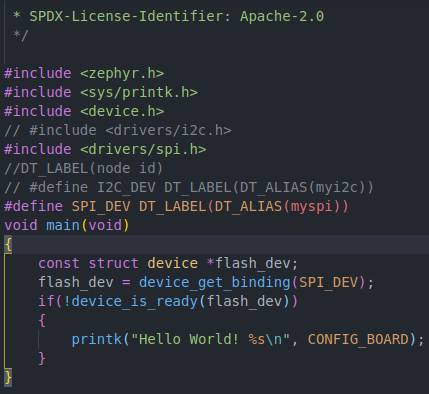429x394 pixels.
Task: Click the commented I2C_DEV define line
Action: coord(189,187)
